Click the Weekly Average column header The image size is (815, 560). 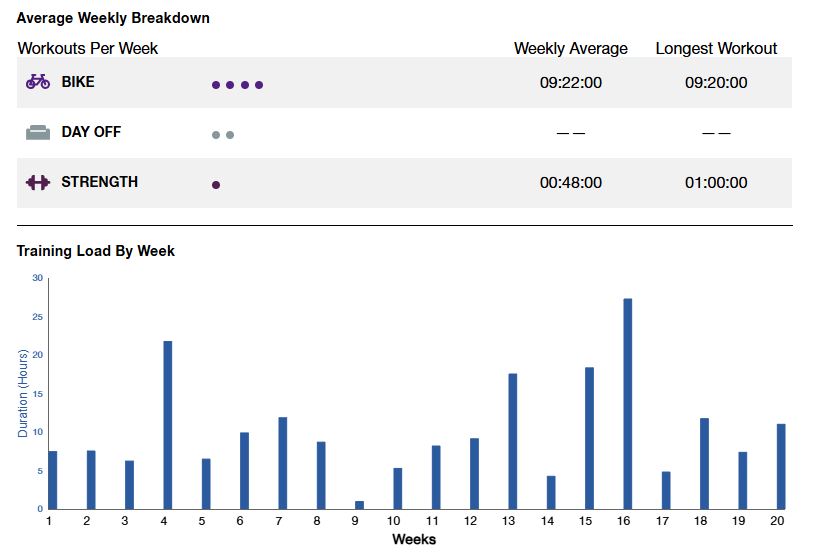pyautogui.click(x=571, y=48)
